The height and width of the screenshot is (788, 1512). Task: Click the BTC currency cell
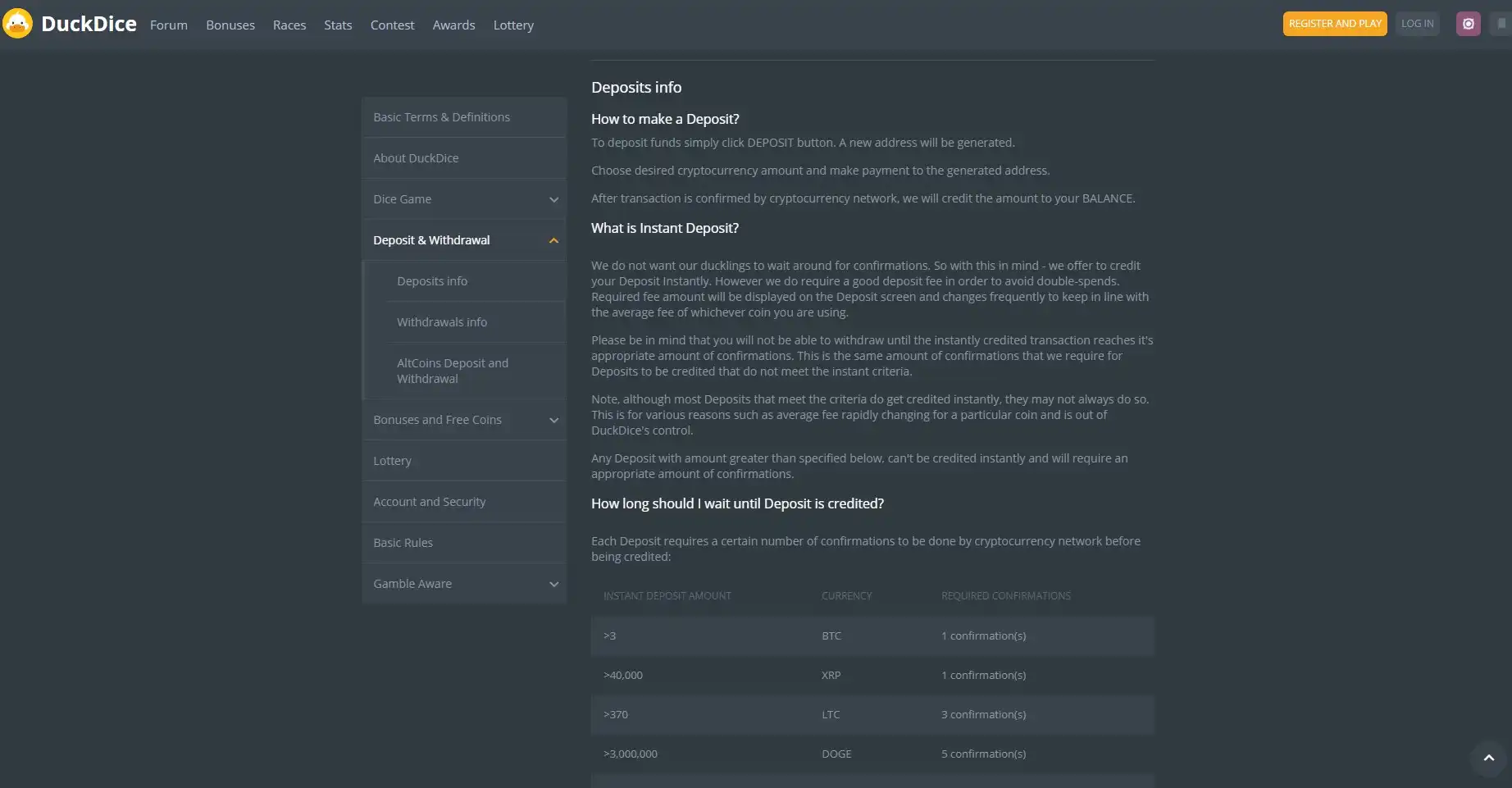(x=831, y=636)
